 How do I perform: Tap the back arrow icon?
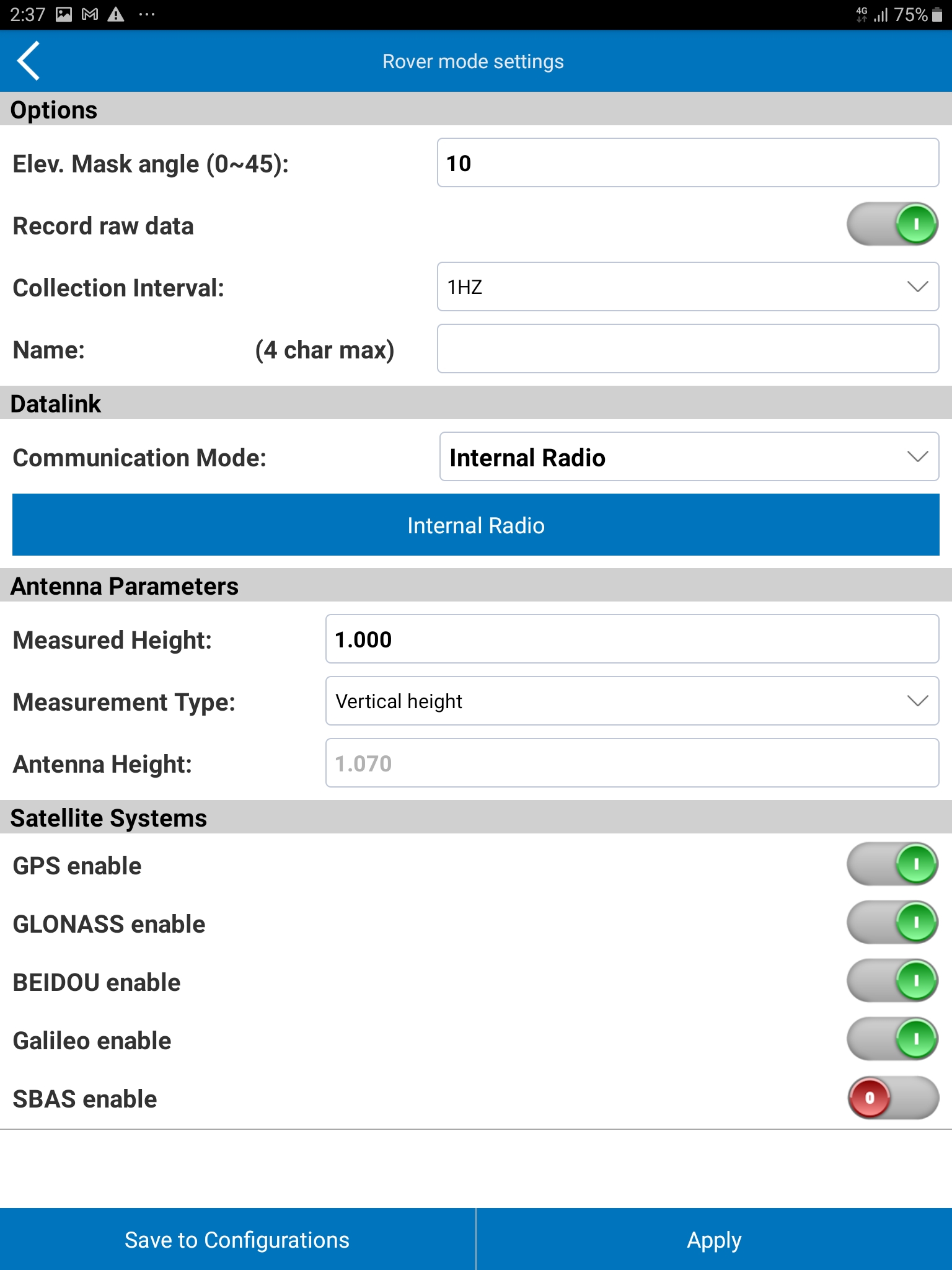tap(29, 61)
